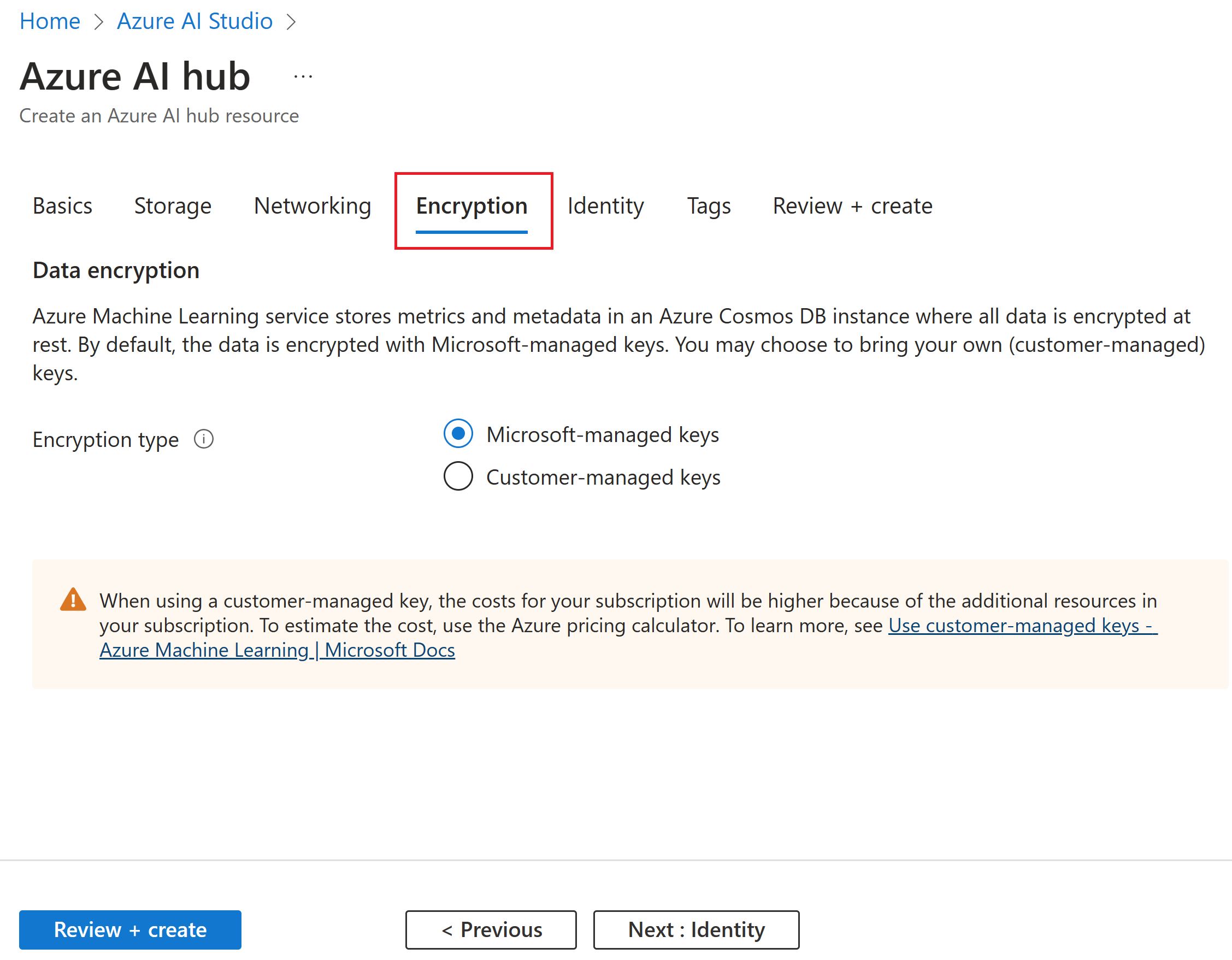Switch to the Identity tab
The height and width of the screenshot is (960, 1232).
click(x=605, y=206)
